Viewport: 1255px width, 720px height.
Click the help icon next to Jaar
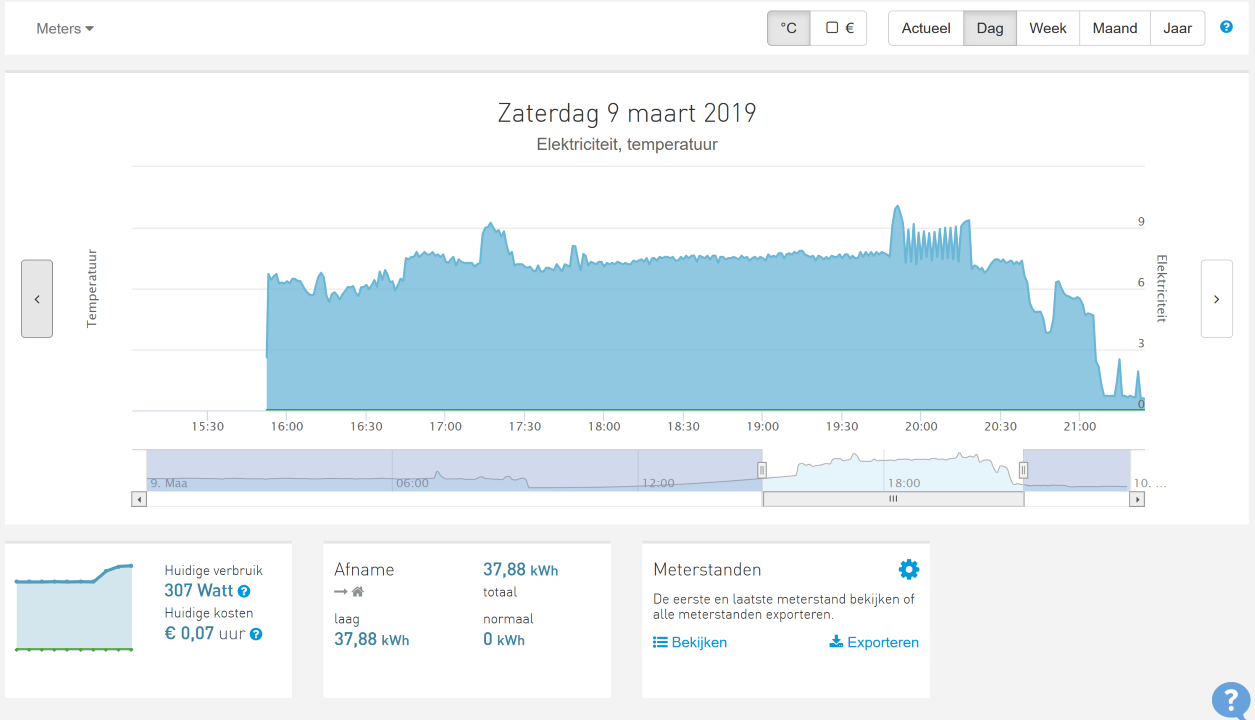click(1226, 28)
